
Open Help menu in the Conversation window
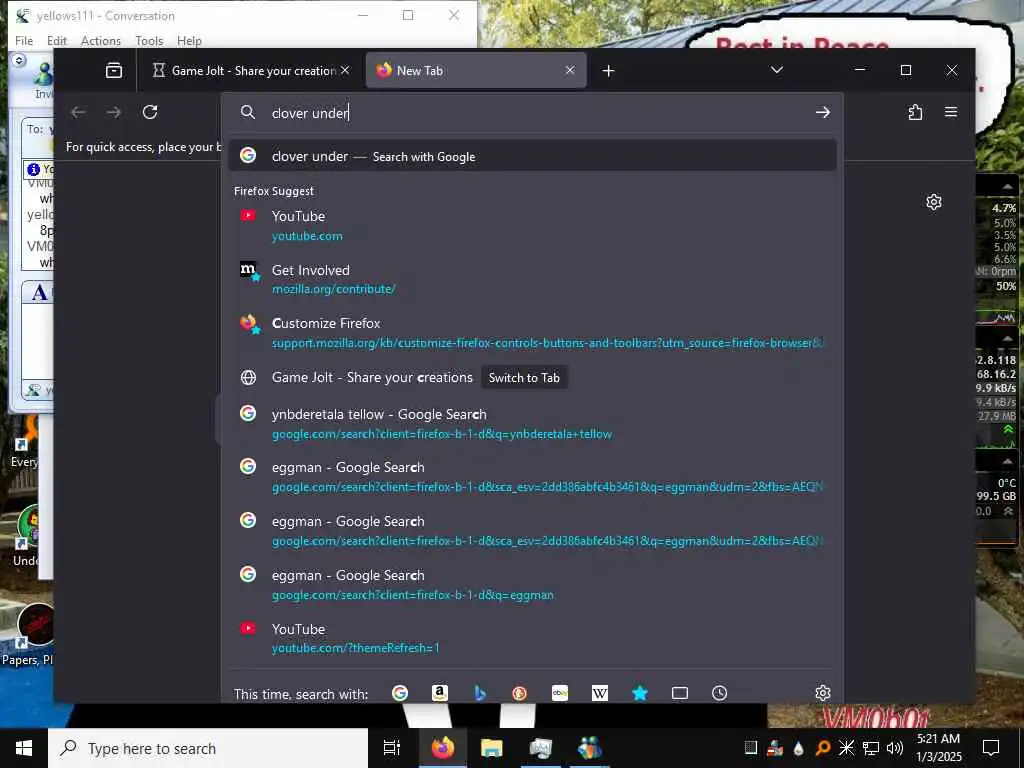point(189,40)
